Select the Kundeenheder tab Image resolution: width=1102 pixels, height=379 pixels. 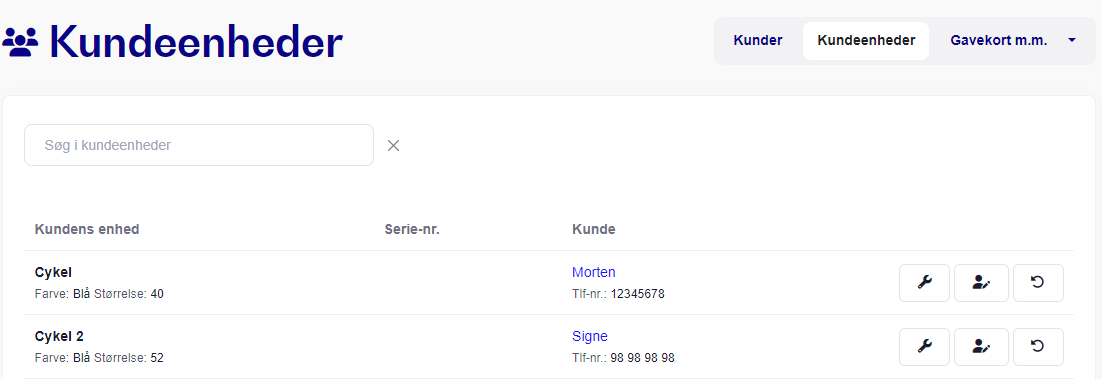click(x=866, y=41)
